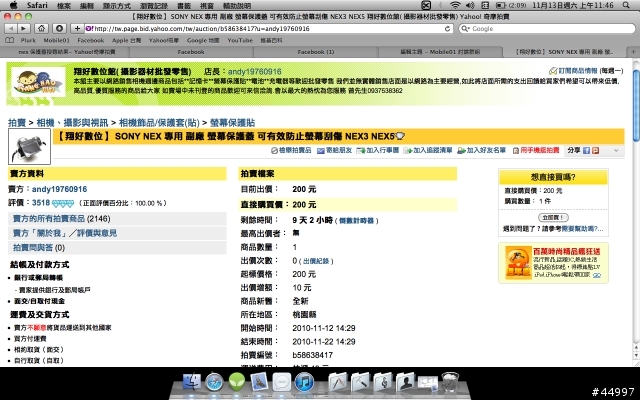Open the chat bubble app in Dock
Screen dimensions: 640x400
281,382
